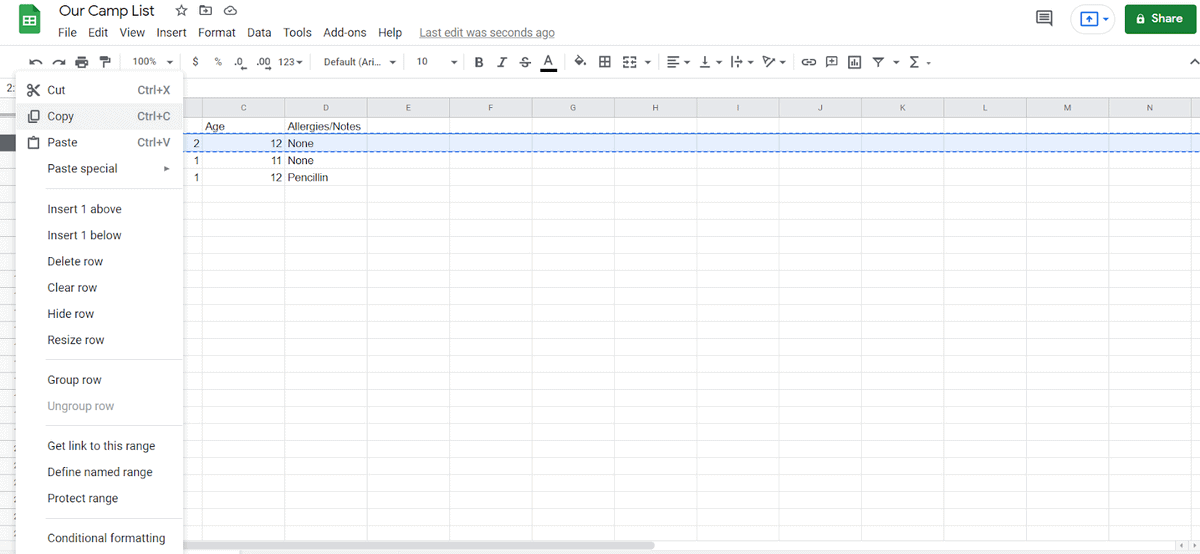1200x554 pixels.
Task: Activate the Paint format tool
Action: (x=105, y=62)
